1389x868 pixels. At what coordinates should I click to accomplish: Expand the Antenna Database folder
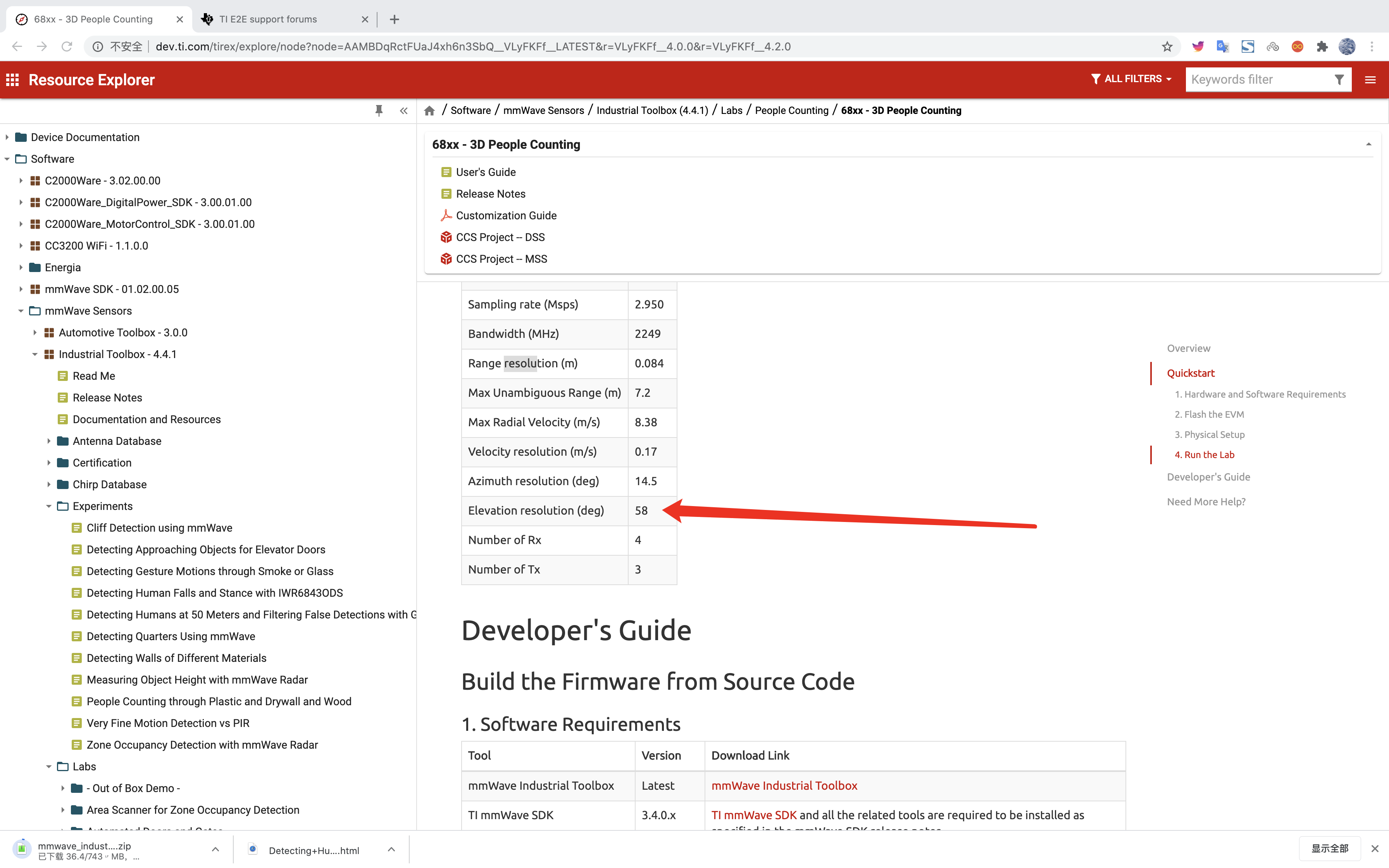pyautogui.click(x=49, y=441)
